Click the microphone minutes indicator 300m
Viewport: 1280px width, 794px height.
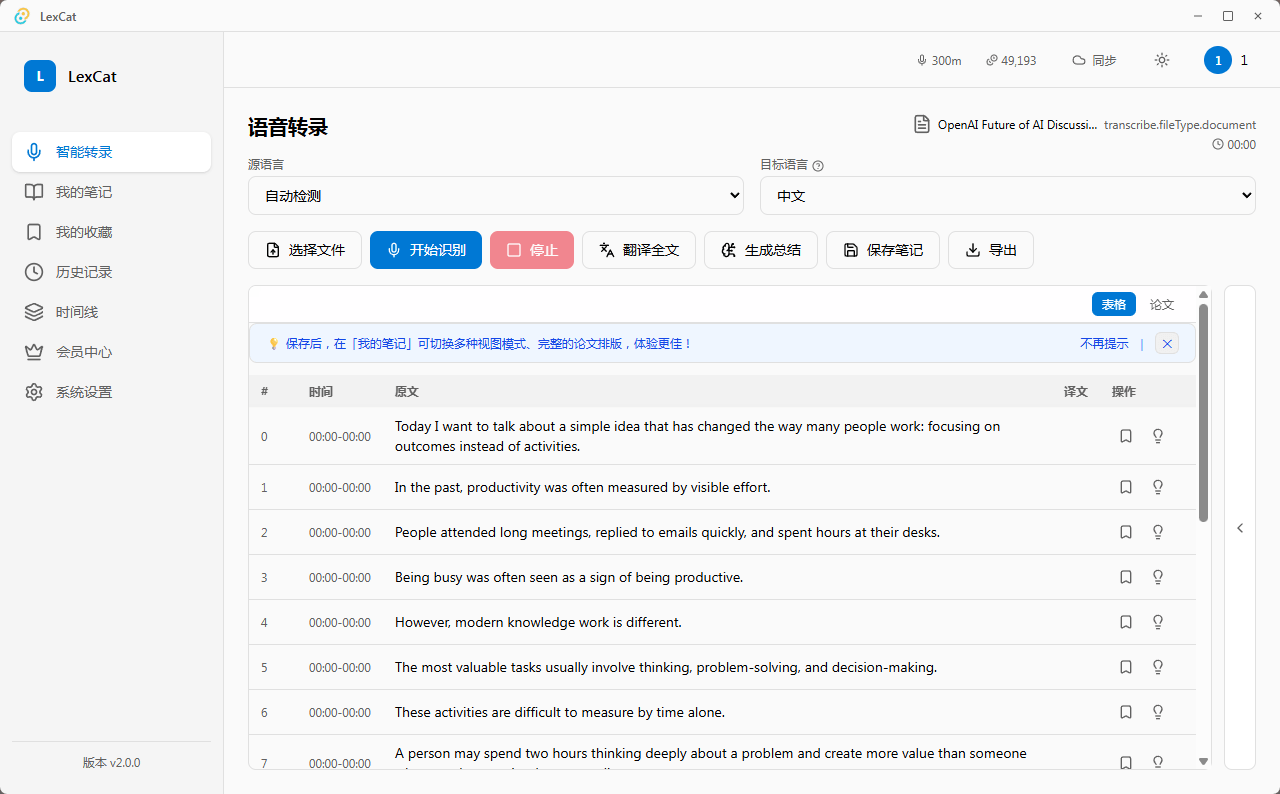[x=939, y=60]
